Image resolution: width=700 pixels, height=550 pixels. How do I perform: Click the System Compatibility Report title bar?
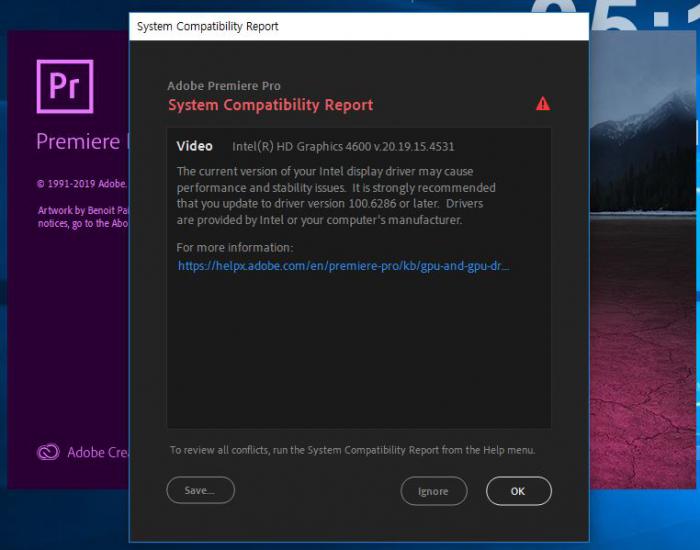click(359, 26)
